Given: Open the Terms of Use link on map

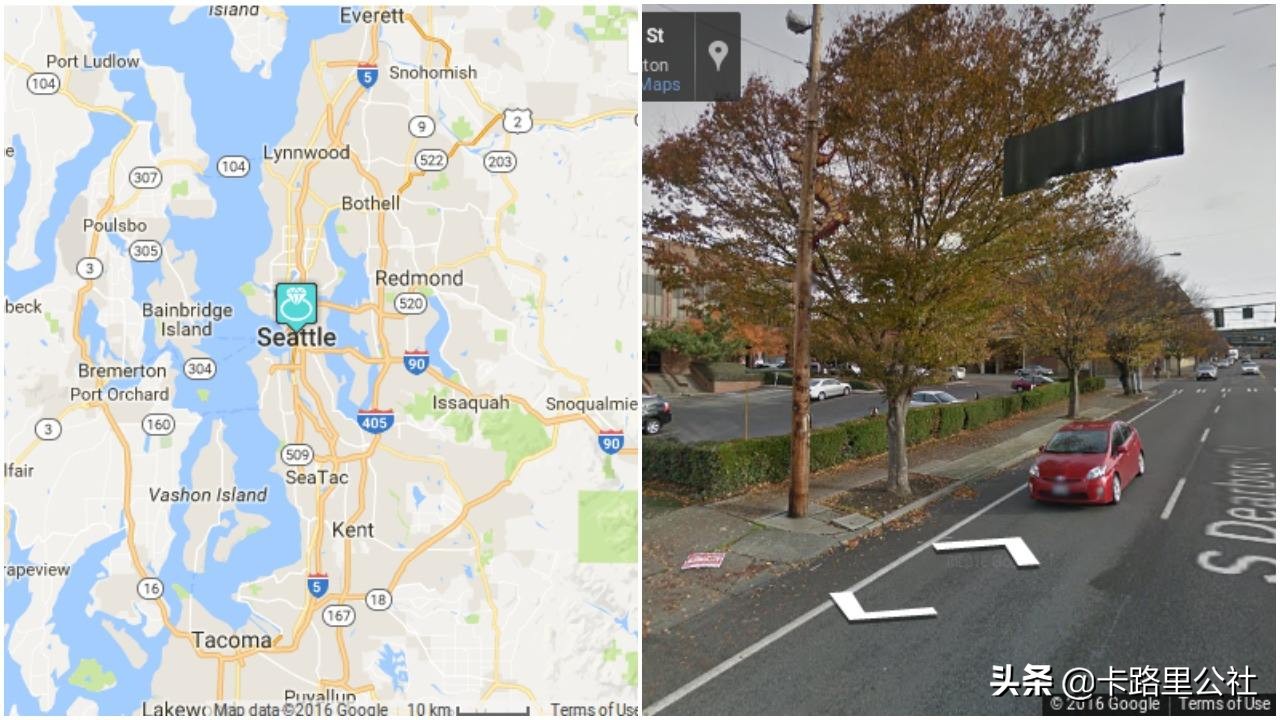Looking at the screenshot, I should click(x=594, y=709).
